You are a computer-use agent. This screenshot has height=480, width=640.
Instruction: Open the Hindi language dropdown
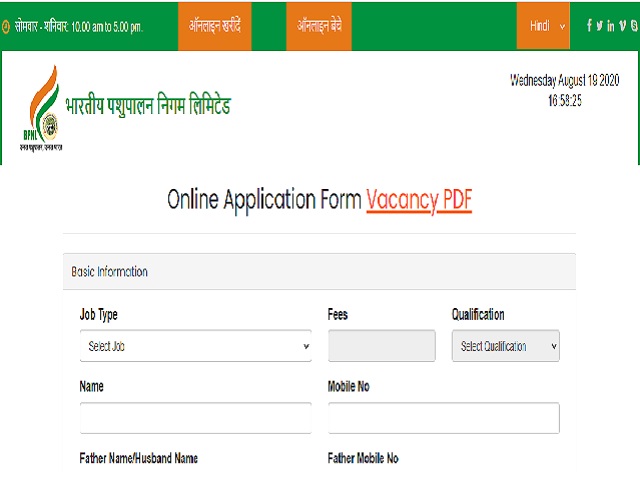click(x=543, y=26)
